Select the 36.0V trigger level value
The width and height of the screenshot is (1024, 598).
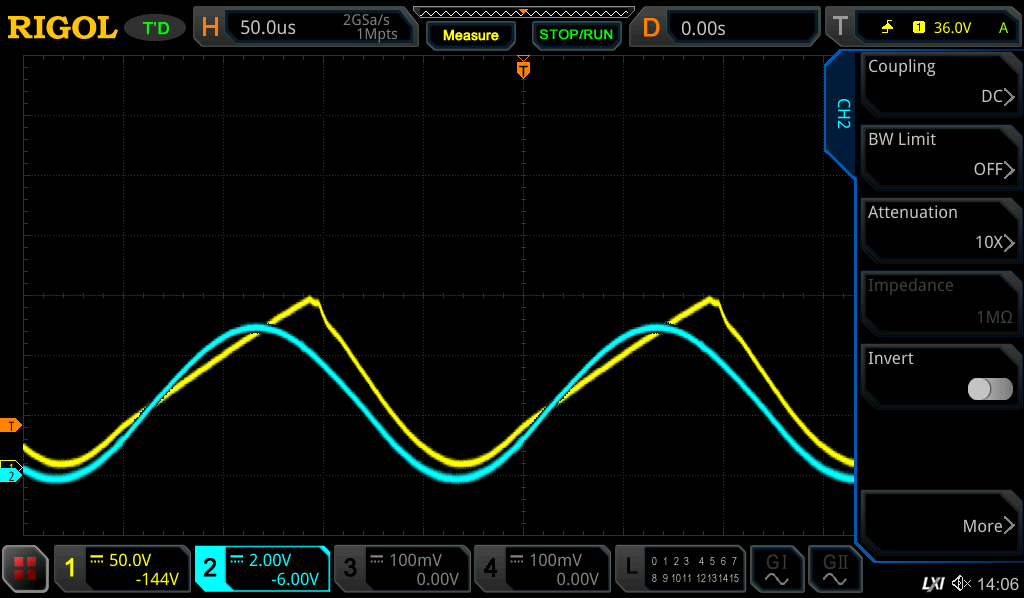click(952, 27)
